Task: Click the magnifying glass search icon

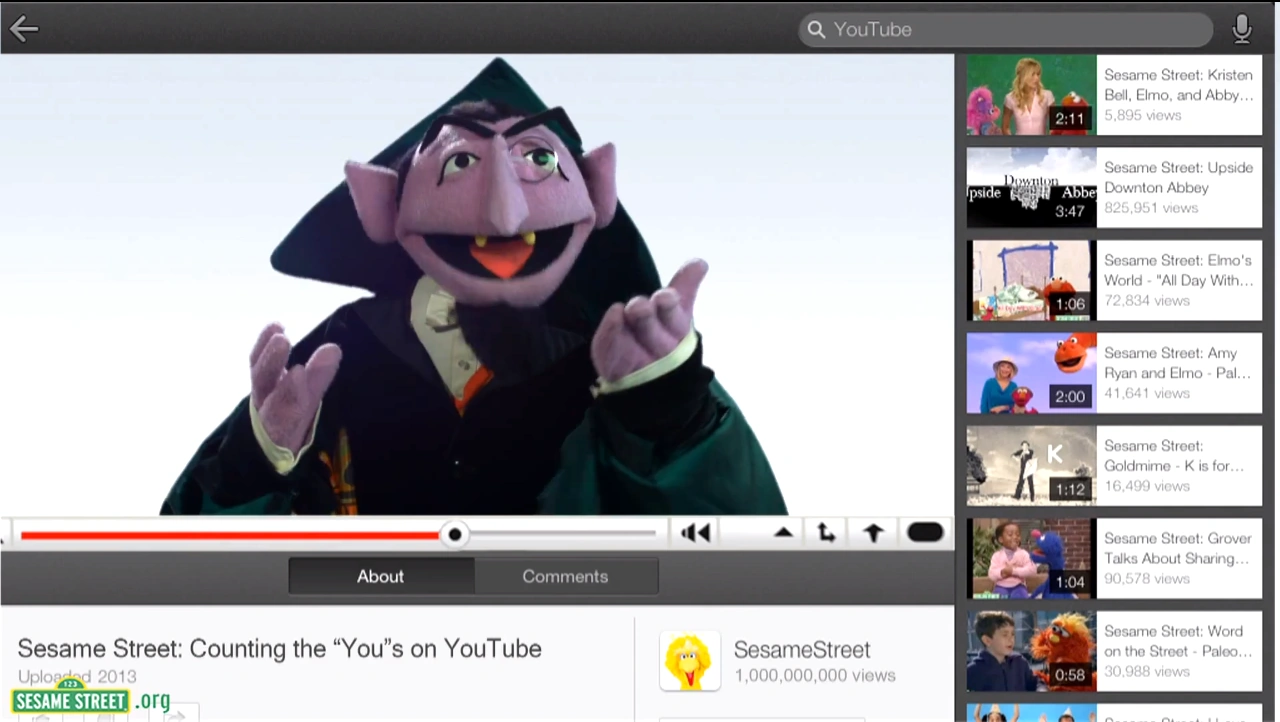Action: point(816,29)
